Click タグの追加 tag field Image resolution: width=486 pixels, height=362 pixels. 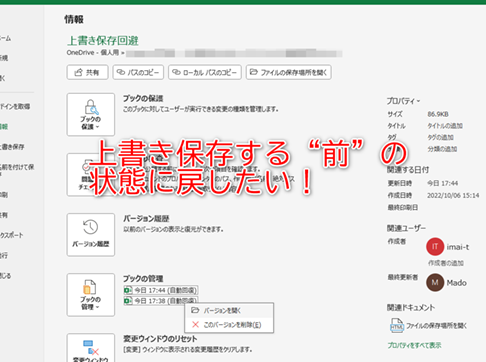coord(440,137)
